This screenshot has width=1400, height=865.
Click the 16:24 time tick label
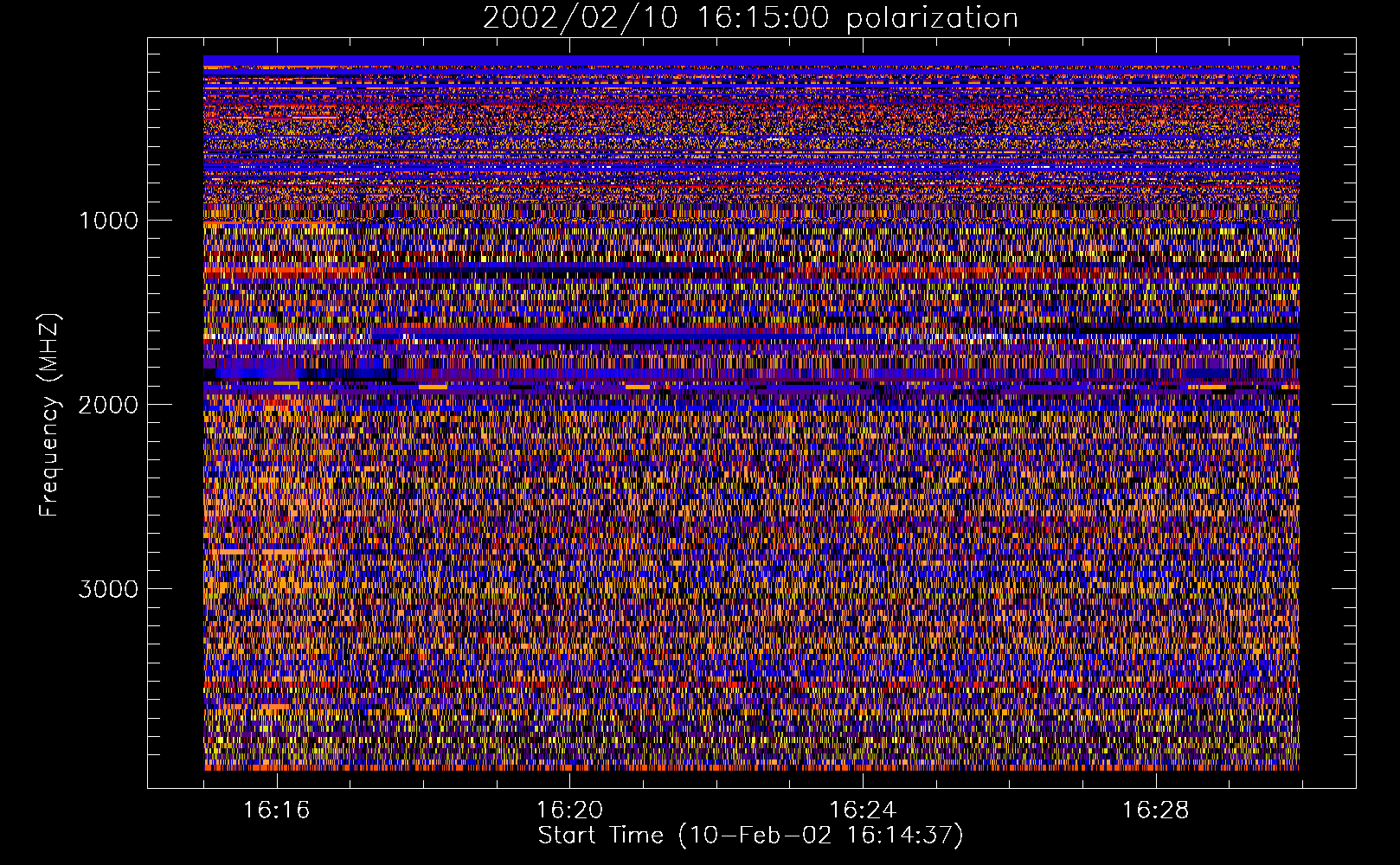(863, 811)
